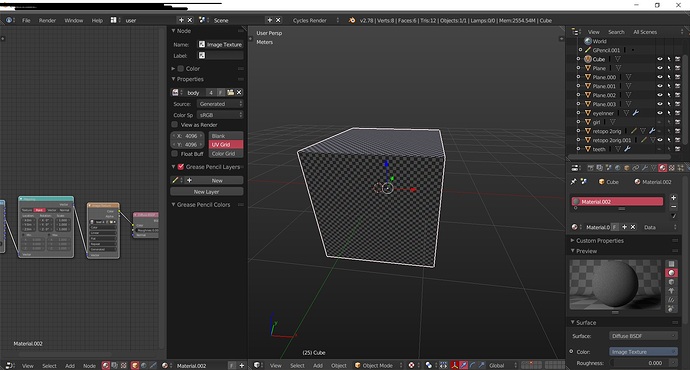Collapse the material Preview panel
The width and height of the screenshot is (690, 370).
point(573,251)
